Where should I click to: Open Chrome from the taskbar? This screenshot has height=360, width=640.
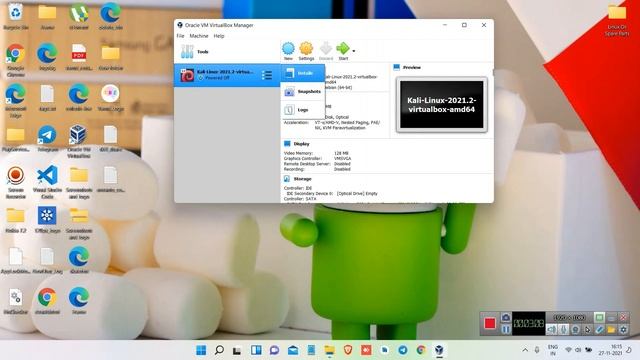click(421, 350)
